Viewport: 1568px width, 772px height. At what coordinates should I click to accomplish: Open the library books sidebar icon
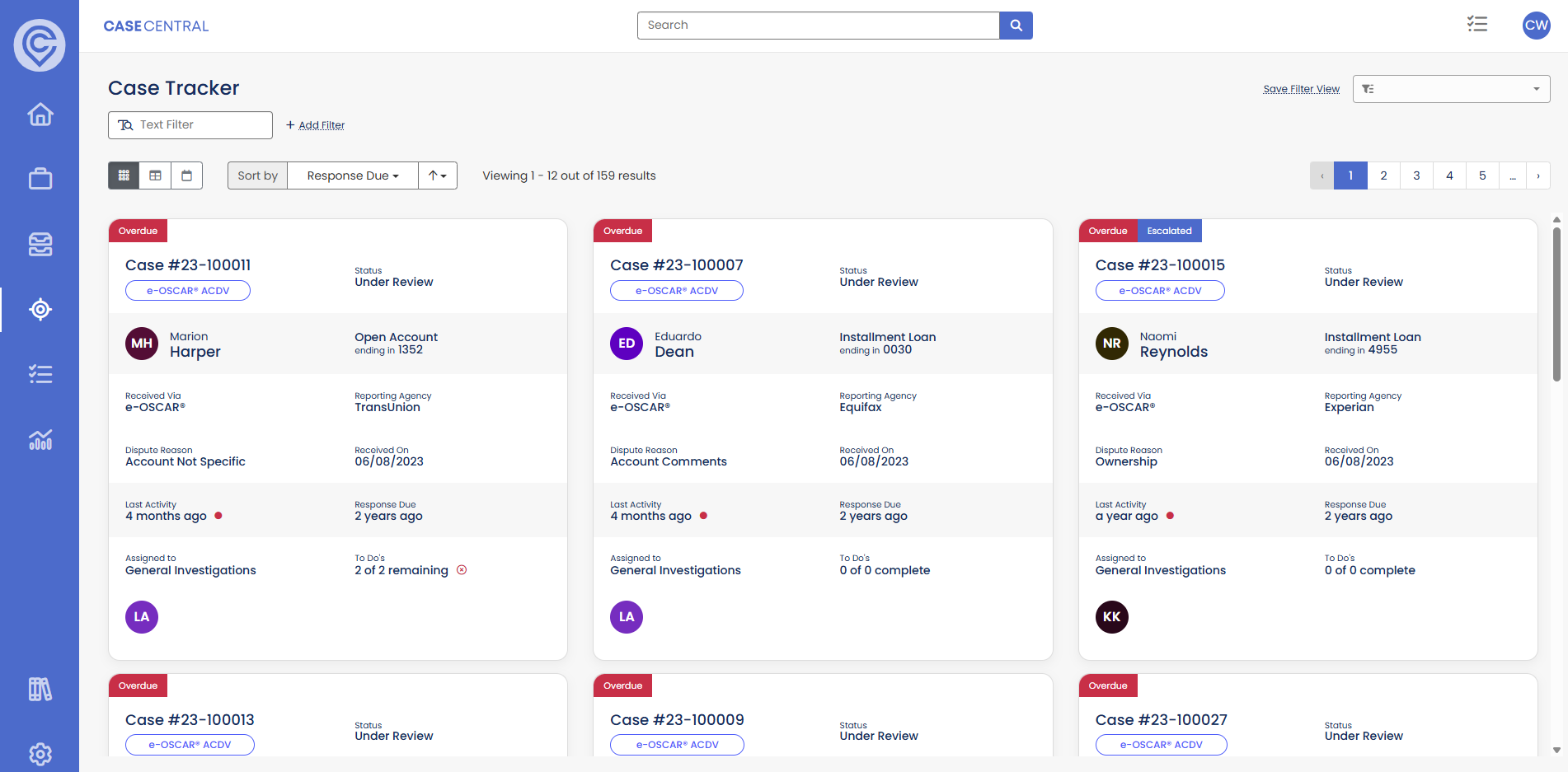[40, 689]
